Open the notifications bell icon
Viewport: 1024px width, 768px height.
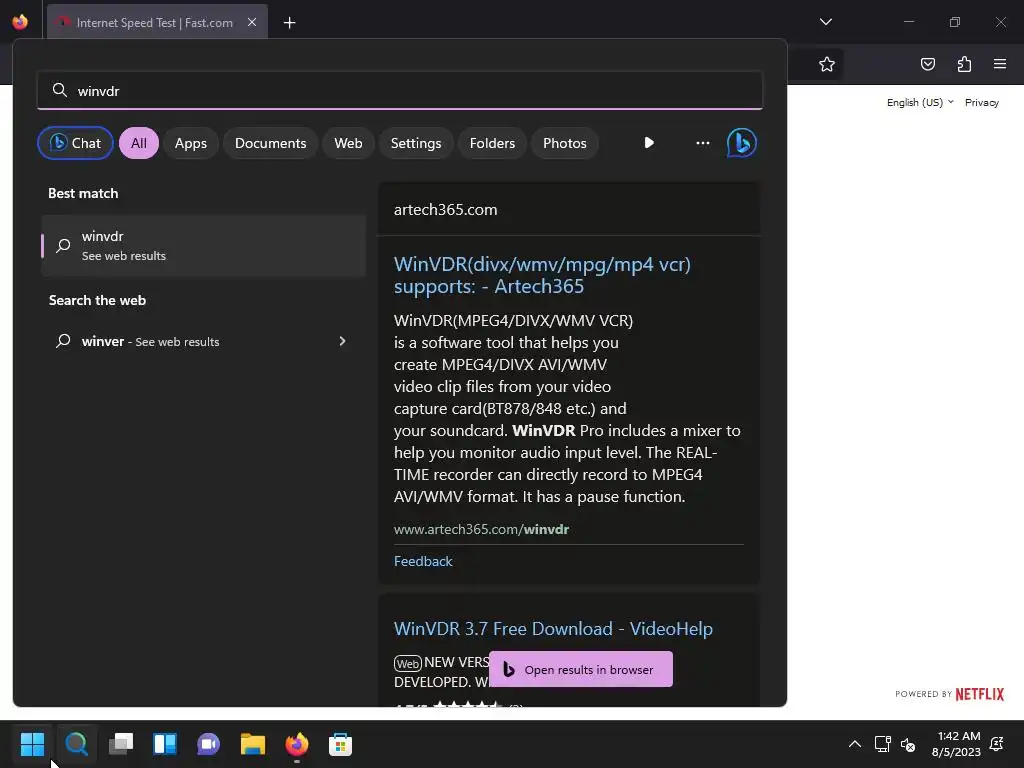[997, 744]
